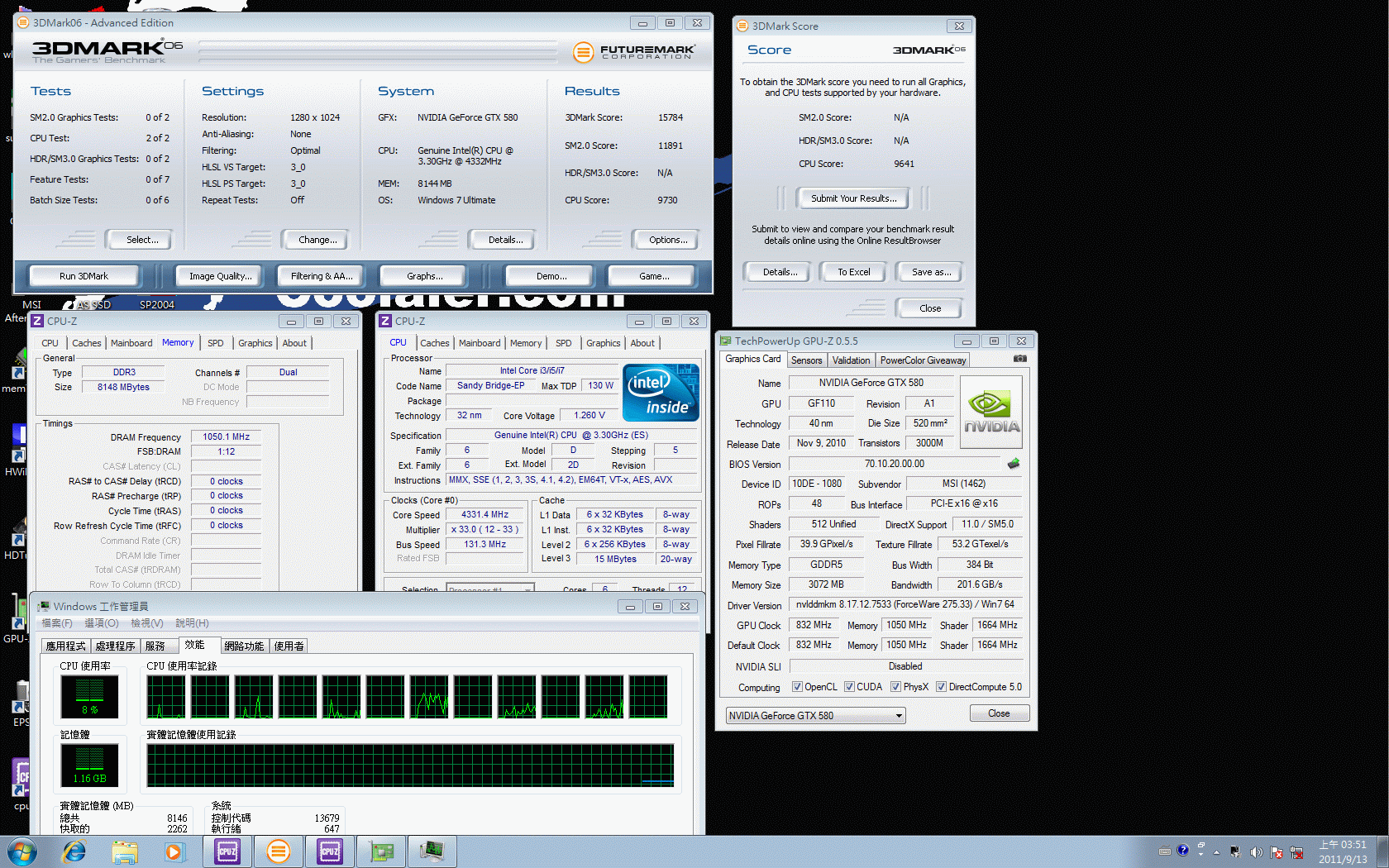
Task: Toggle the CUDA checkbox
Action: coord(849,687)
